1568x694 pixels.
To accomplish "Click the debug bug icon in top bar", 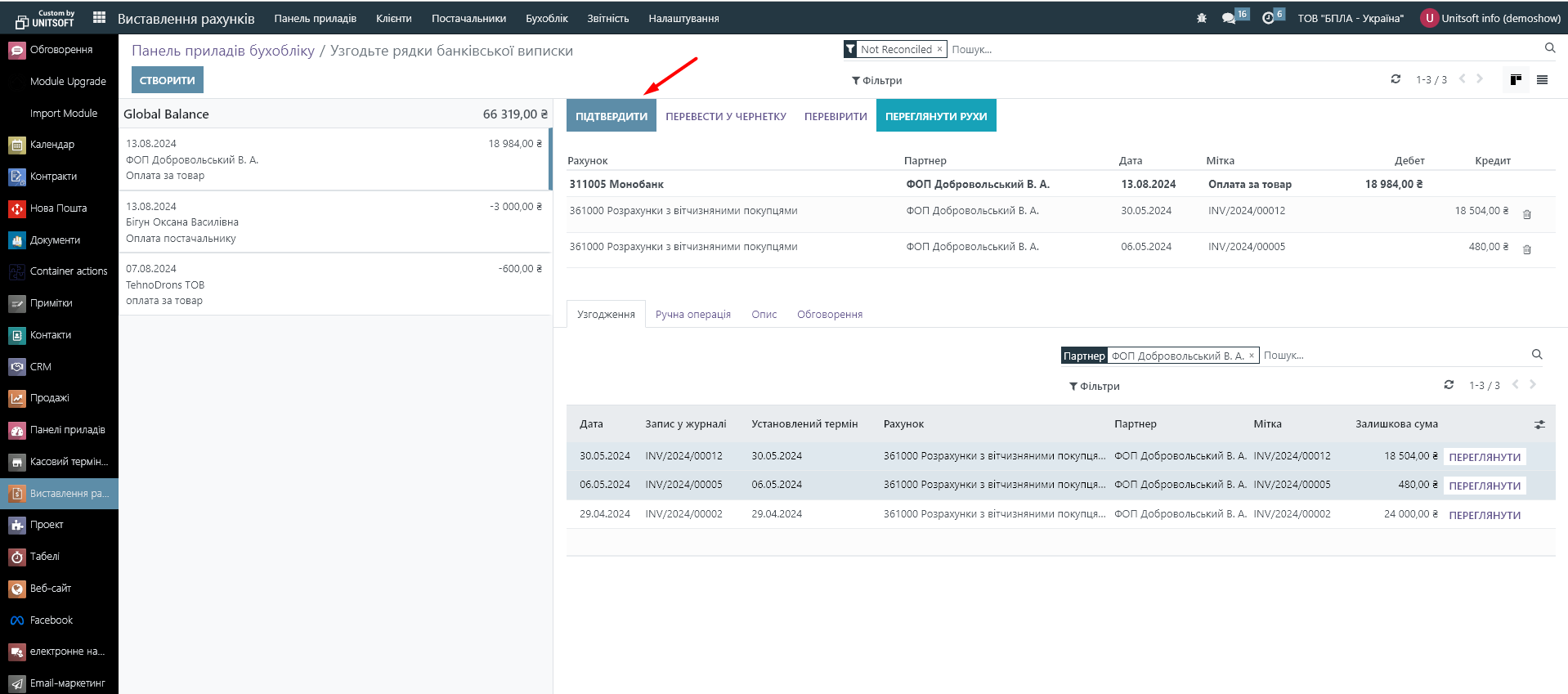I will pyautogui.click(x=1201, y=18).
